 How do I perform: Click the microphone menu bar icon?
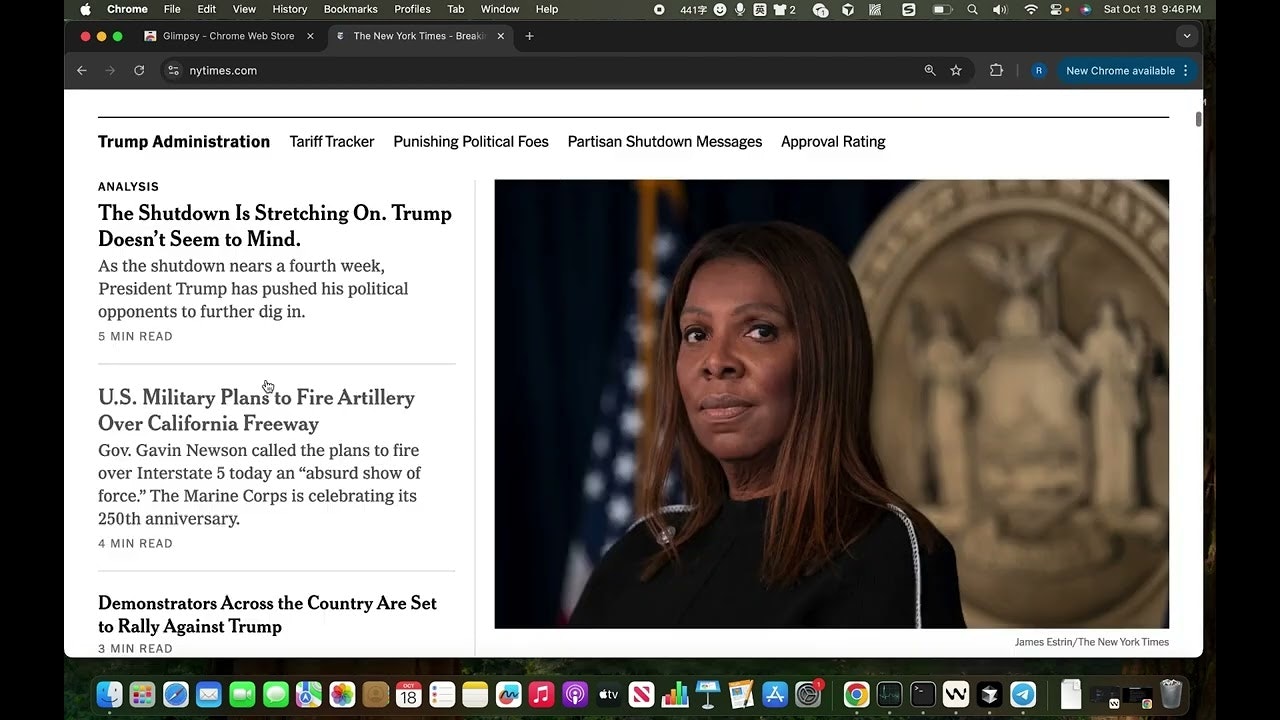[740, 9]
